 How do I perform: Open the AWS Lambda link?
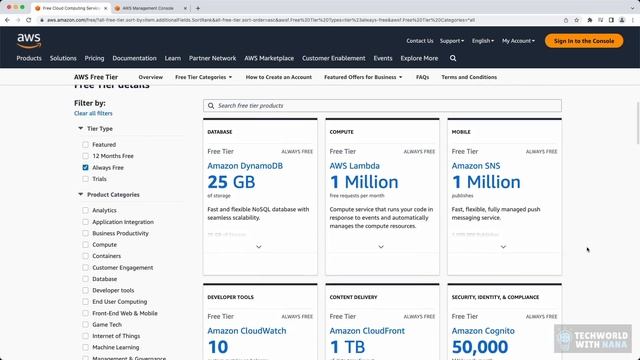click(355, 166)
